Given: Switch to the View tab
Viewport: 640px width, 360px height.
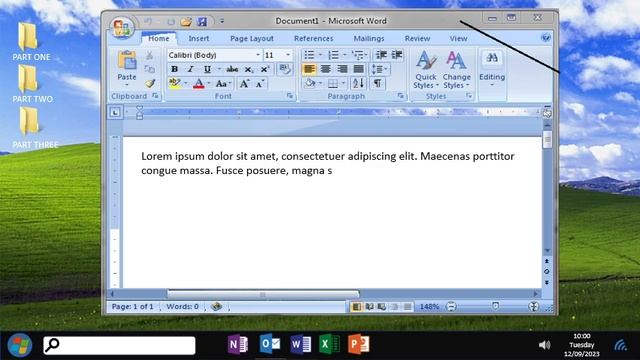Looking at the screenshot, I should pos(458,38).
